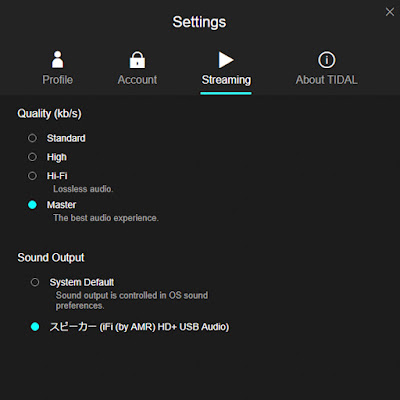
Task: Click 'The best audio experience.' description
Action: pyautogui.click(x=106, y=218)
